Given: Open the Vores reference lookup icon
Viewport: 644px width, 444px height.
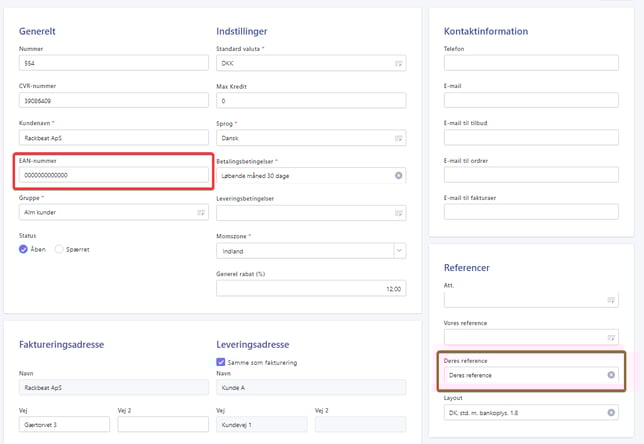Looking at the screenshot, I should (611, 337).
